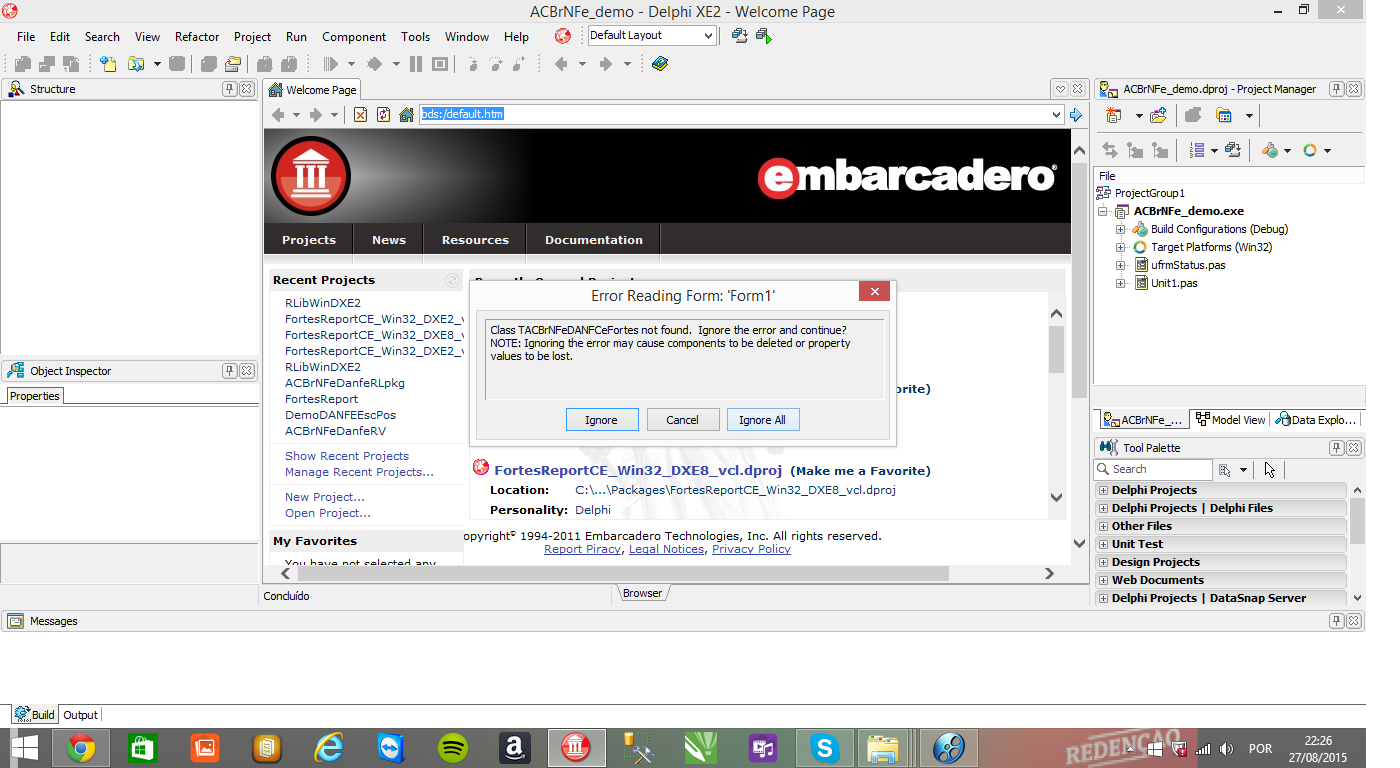Image resolution: width=1400 pixels, height=768 pixels.
Task: Toggle pushpin on Tool Palette panel
Action: click(1336, 448)
